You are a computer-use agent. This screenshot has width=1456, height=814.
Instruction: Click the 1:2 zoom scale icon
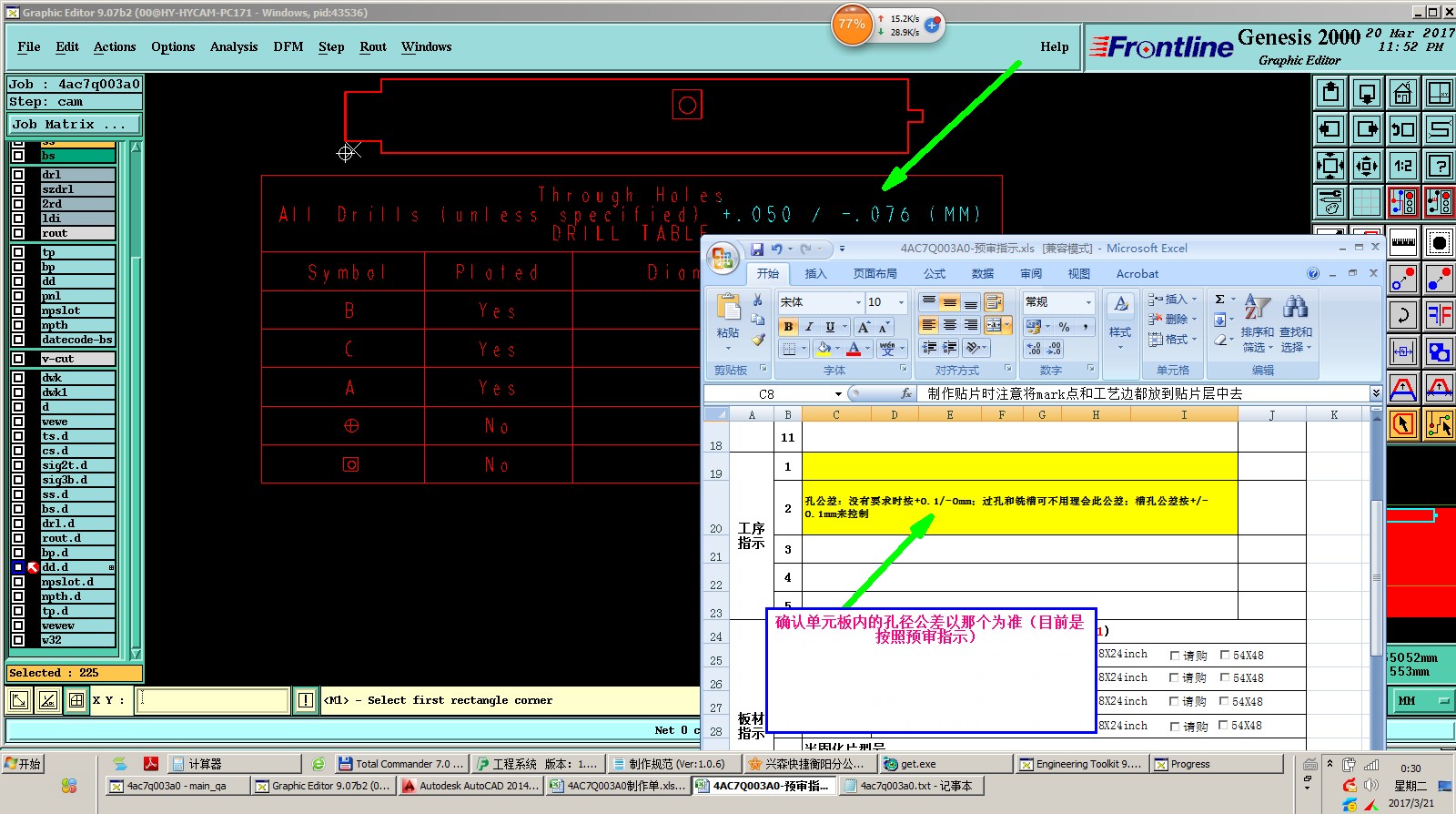(1403, 166)
